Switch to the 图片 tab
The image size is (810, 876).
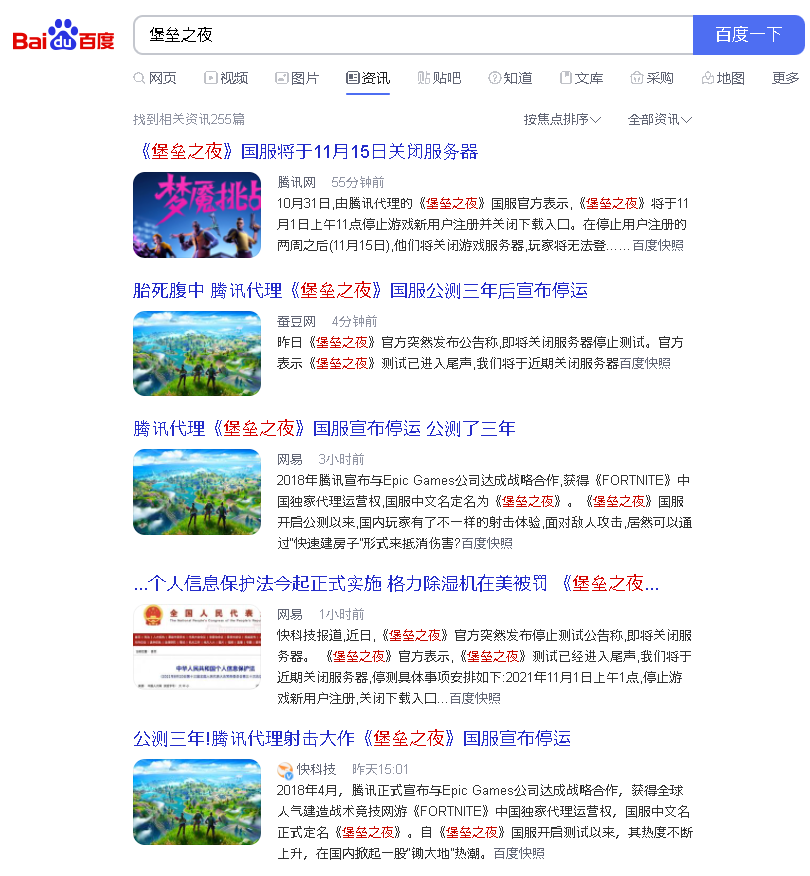click(x=297, y=78)
